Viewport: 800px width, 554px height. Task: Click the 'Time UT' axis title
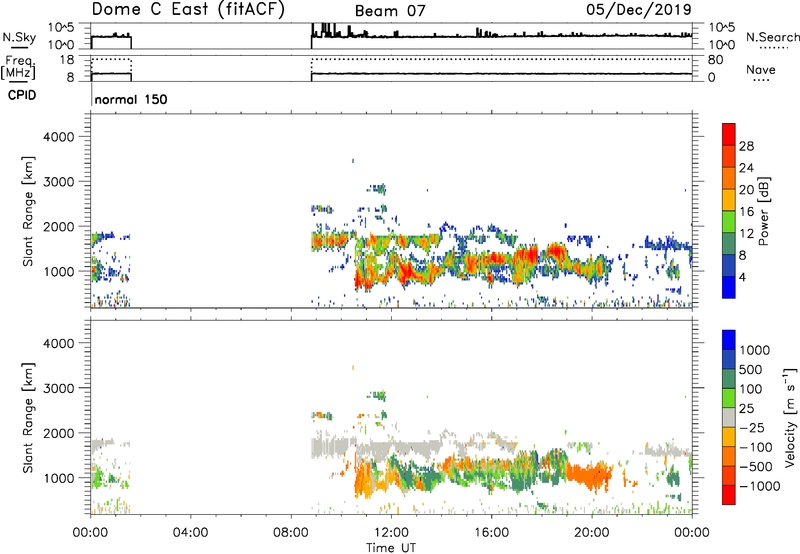coord(391,547)
